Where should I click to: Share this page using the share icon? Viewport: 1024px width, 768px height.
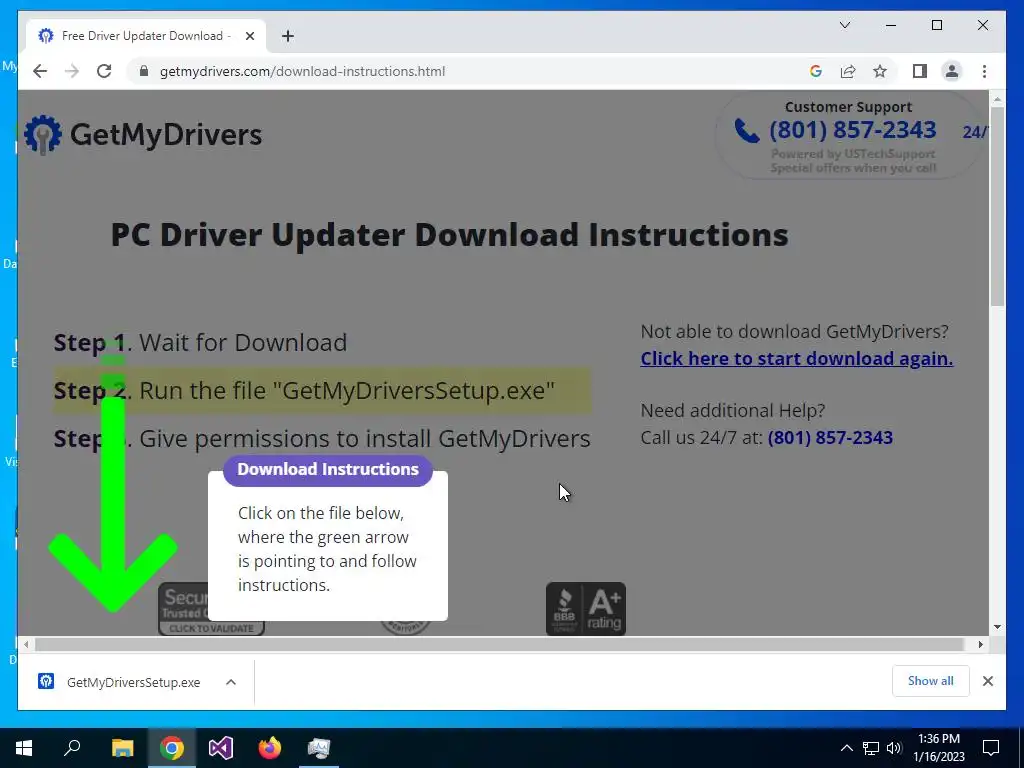[848, 71]
